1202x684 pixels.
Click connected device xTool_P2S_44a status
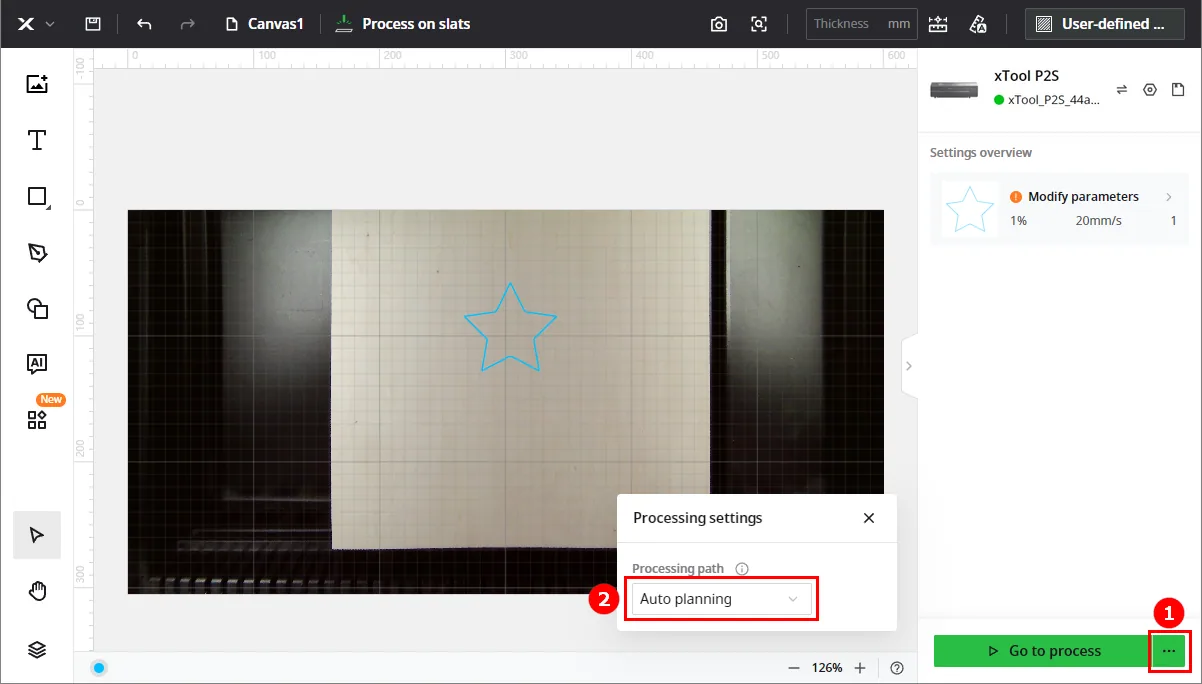(1047, 100)
